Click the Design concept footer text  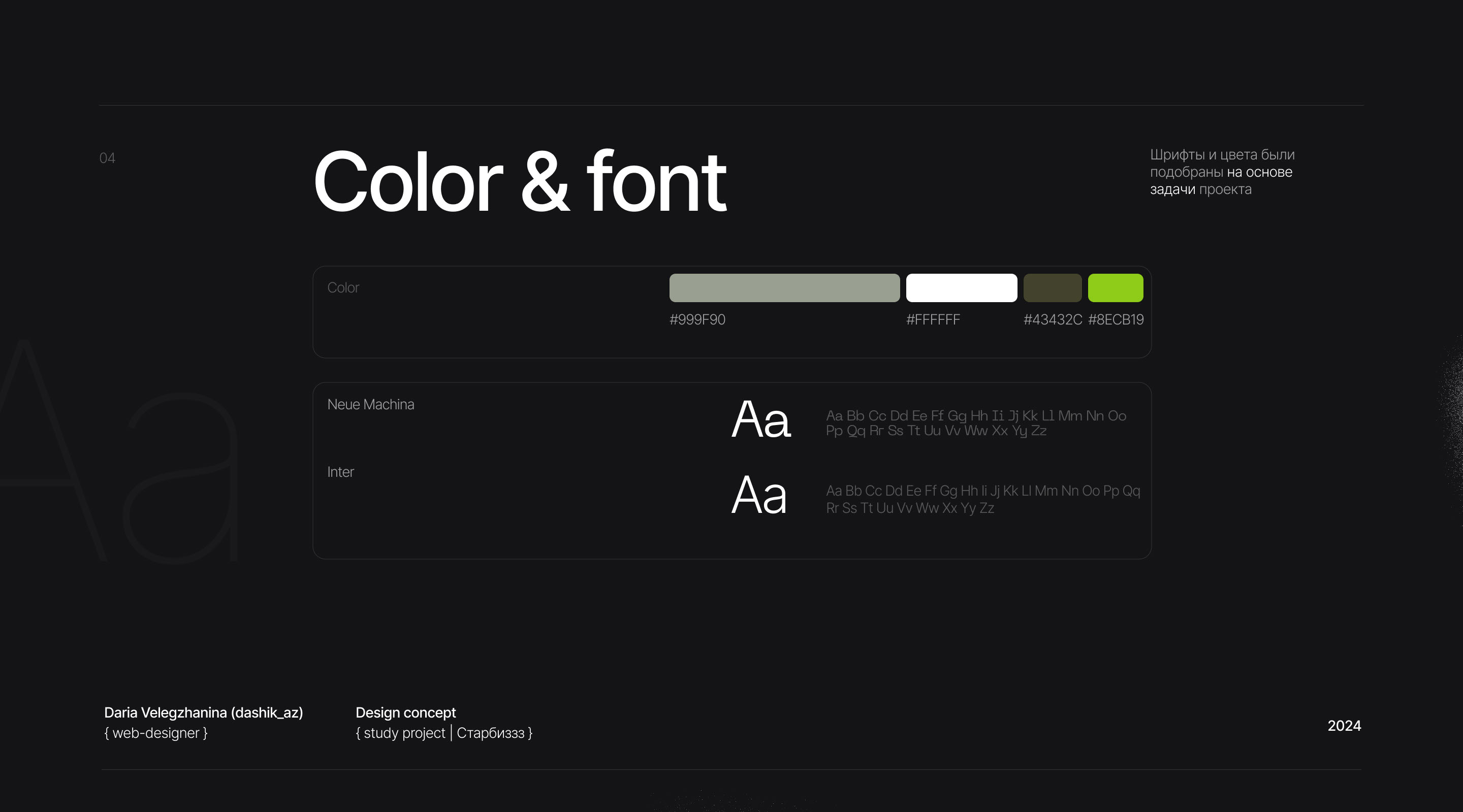point(405,712)
